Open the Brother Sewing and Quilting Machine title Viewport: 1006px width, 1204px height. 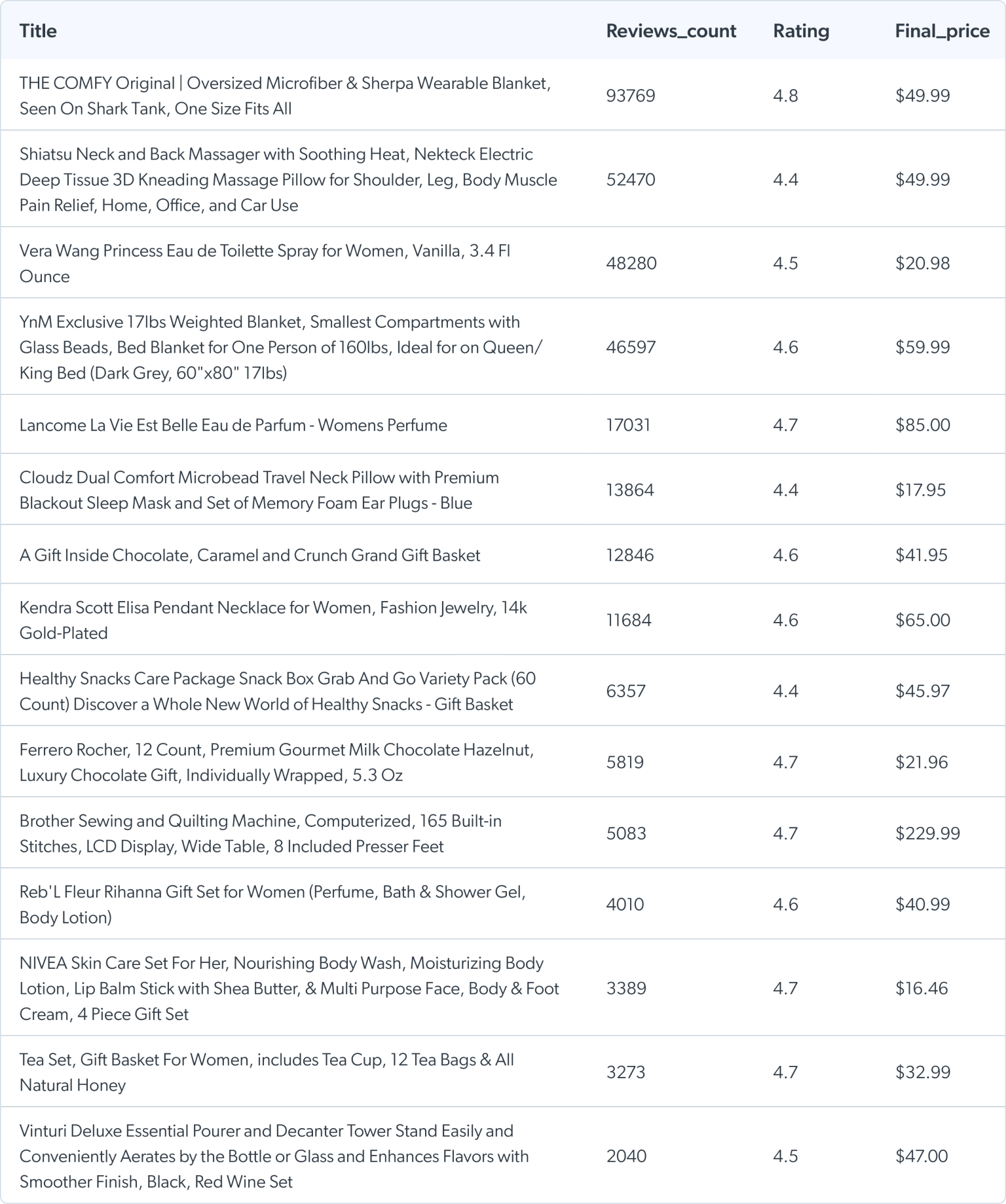(260, 833)
